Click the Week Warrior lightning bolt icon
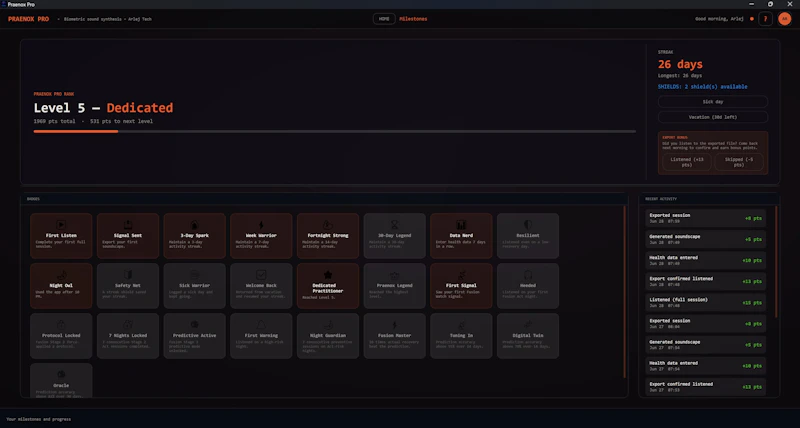This screenshot has width=800, height=428. point(261,224)
